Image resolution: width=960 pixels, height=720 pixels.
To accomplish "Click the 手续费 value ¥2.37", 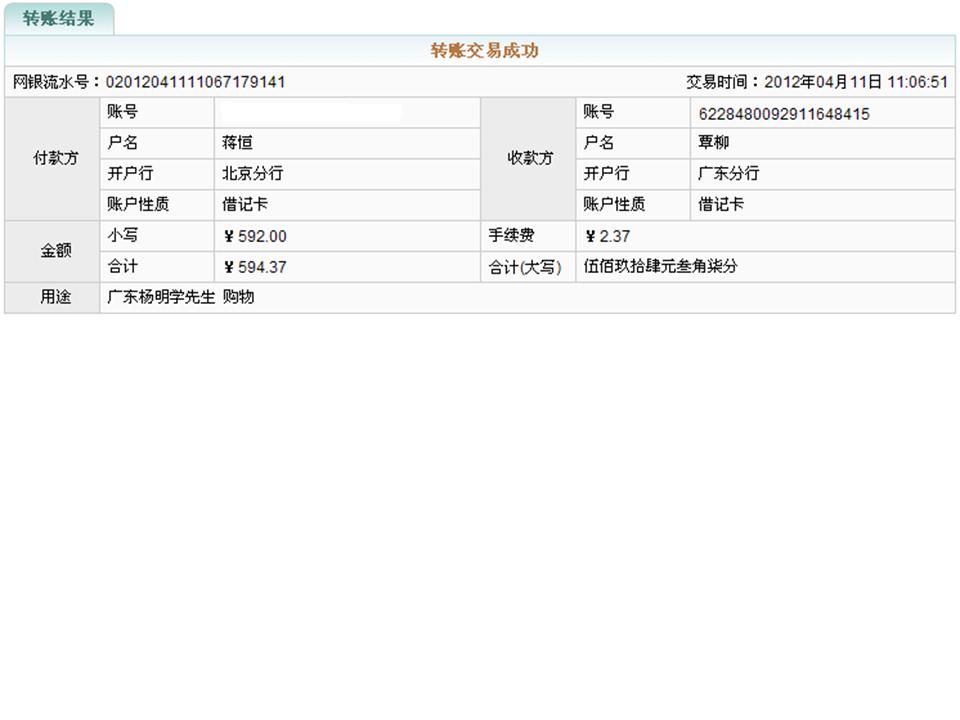I will (x=607, y=236).
